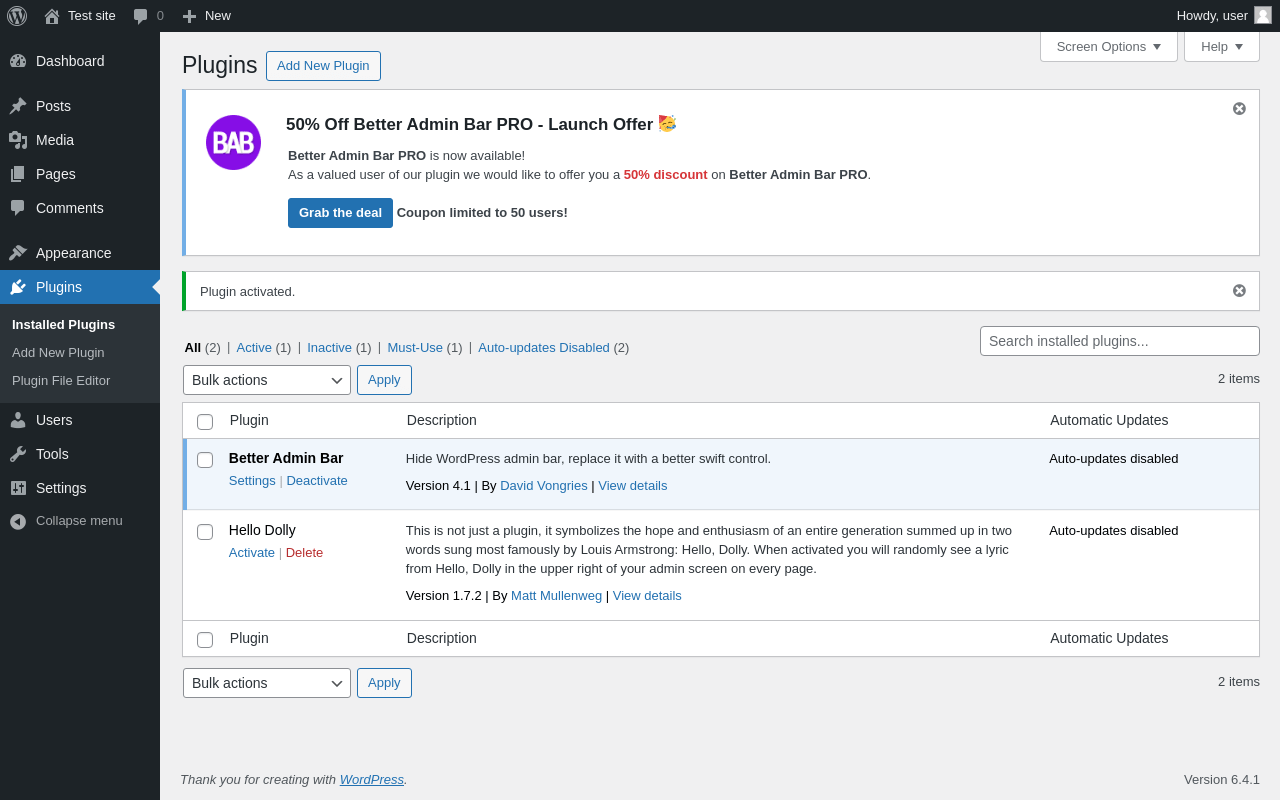The width and height of the screenshot is (1280, 800).
Task: Click the purple BAB logo in the promo notice
Action: (233, 142)
